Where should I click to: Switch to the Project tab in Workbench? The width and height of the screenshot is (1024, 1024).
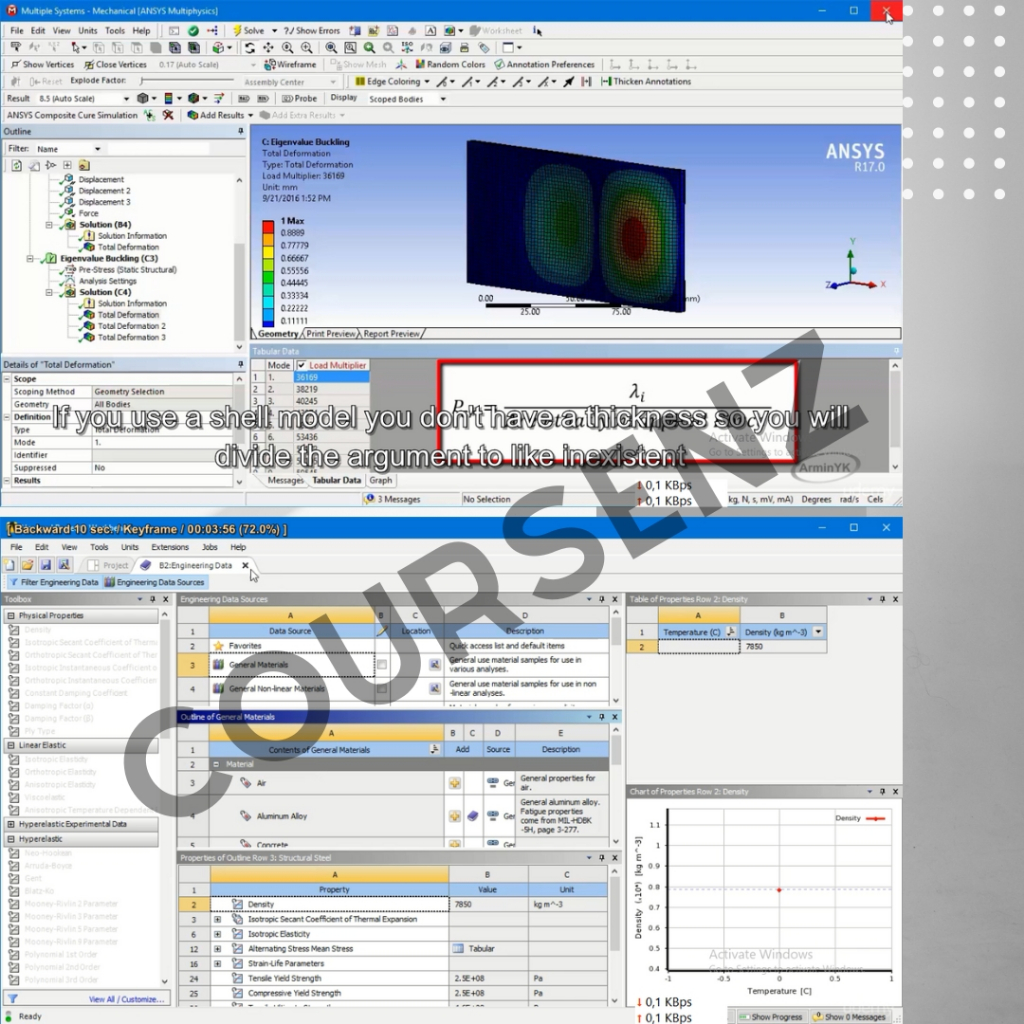(x=108, y=566)
